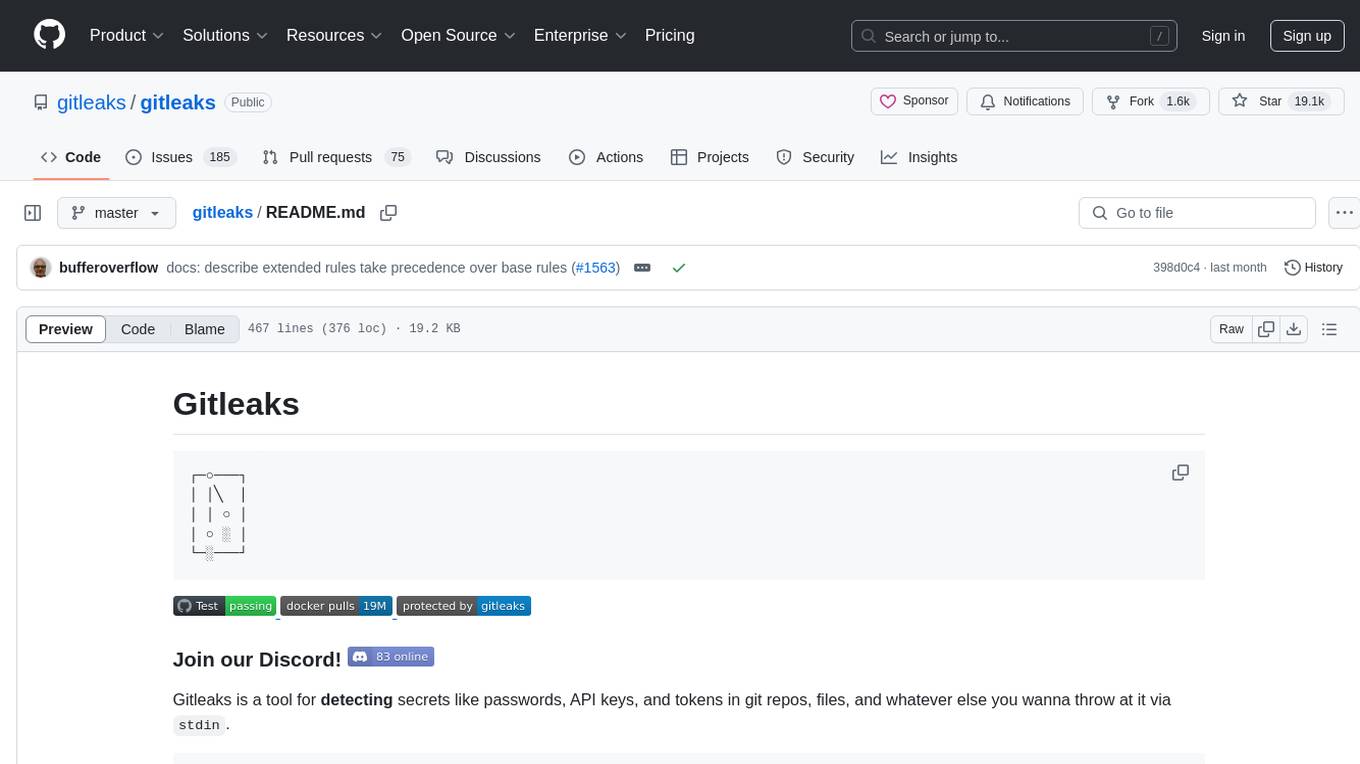The height and width of the screenshot is (764, 1360).
Task: Copy the README.md file path
Action: tap(389, 213)
